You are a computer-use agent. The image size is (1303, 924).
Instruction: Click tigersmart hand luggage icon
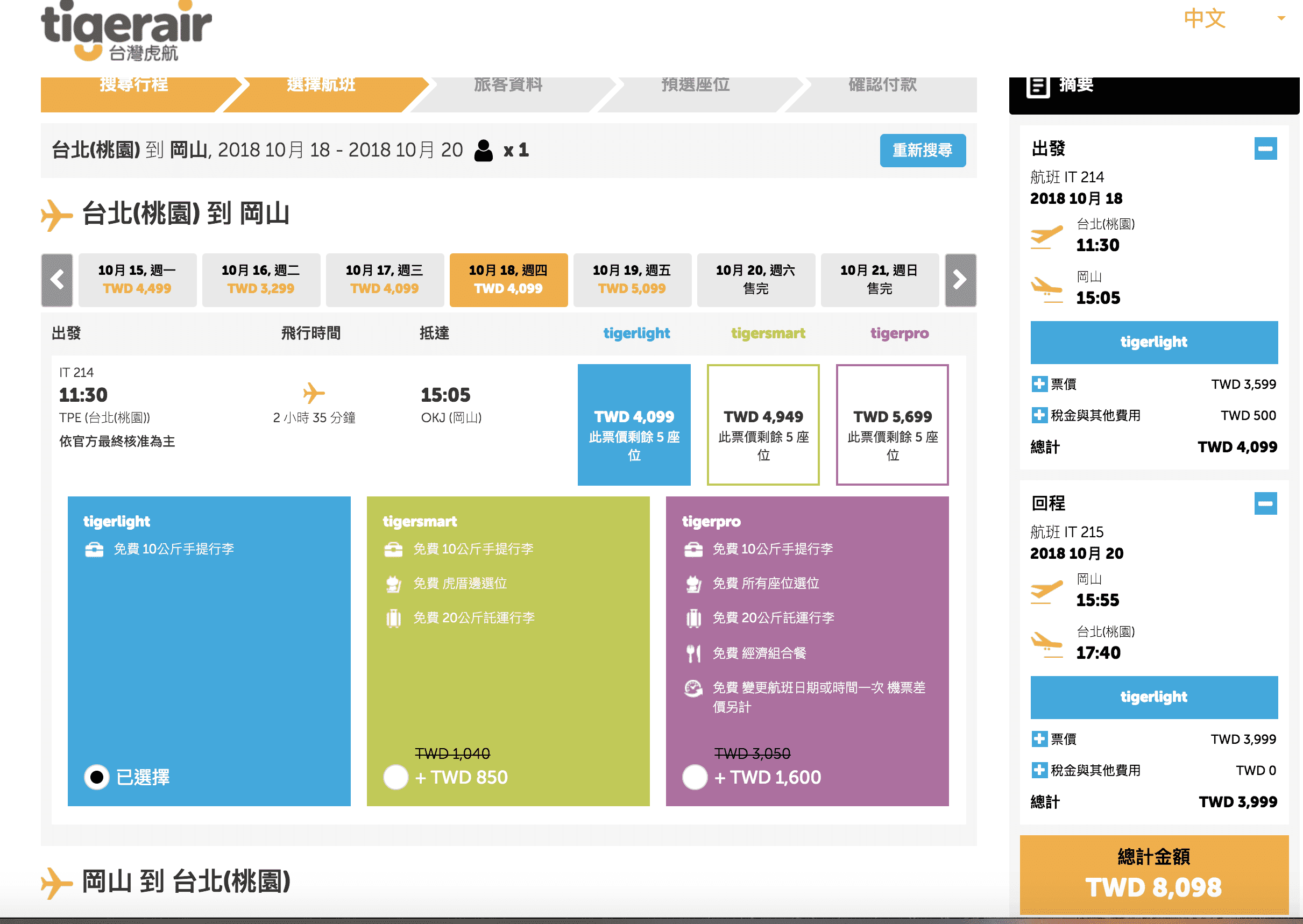tap(394, 549)
